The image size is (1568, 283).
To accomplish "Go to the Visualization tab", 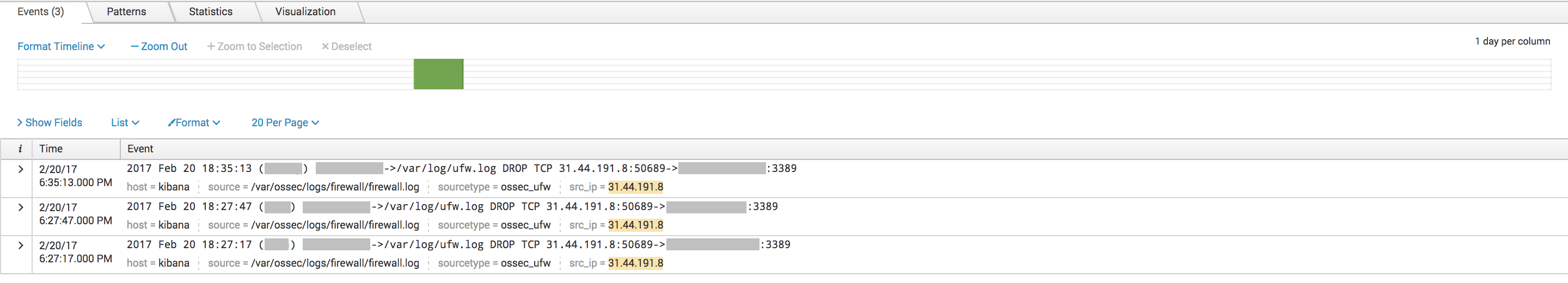I will [x=305, y=11].
